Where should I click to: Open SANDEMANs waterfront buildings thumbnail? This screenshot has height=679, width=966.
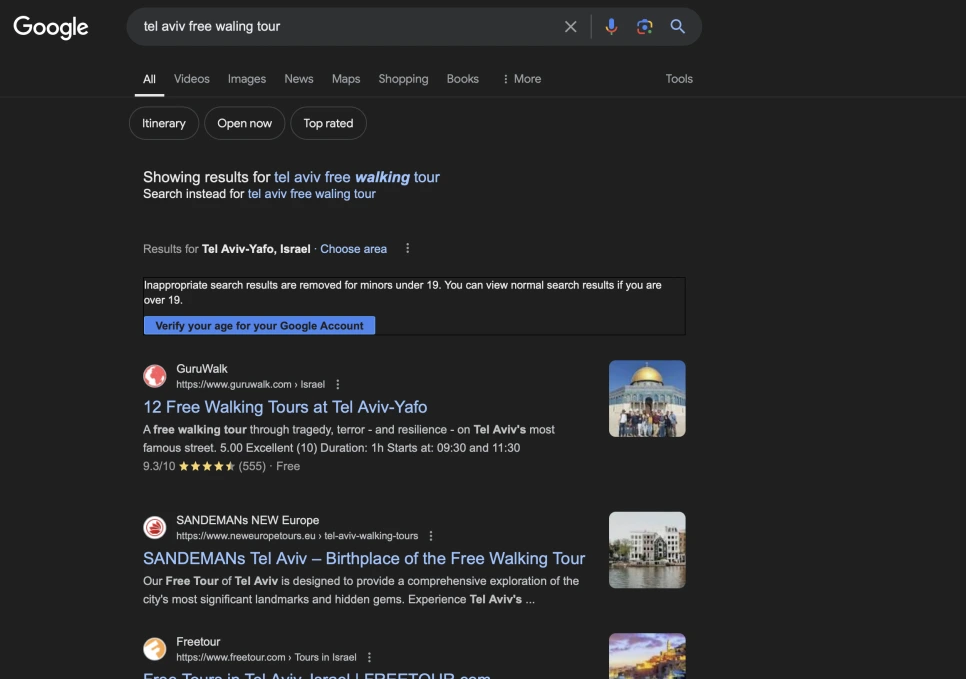pos(647,550)
